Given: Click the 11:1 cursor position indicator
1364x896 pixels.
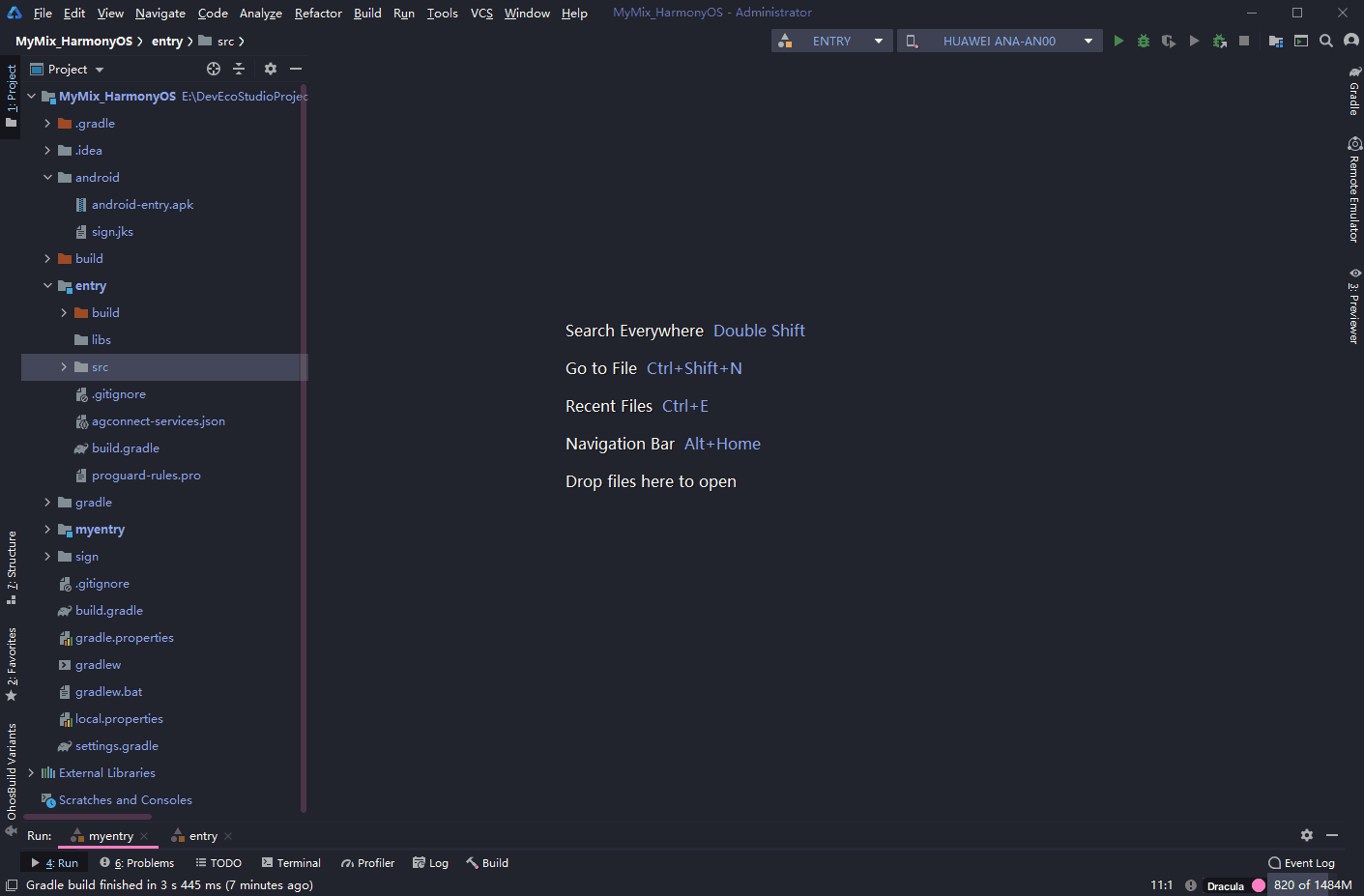Looking at the screenshot, I should pos(1161,885).
